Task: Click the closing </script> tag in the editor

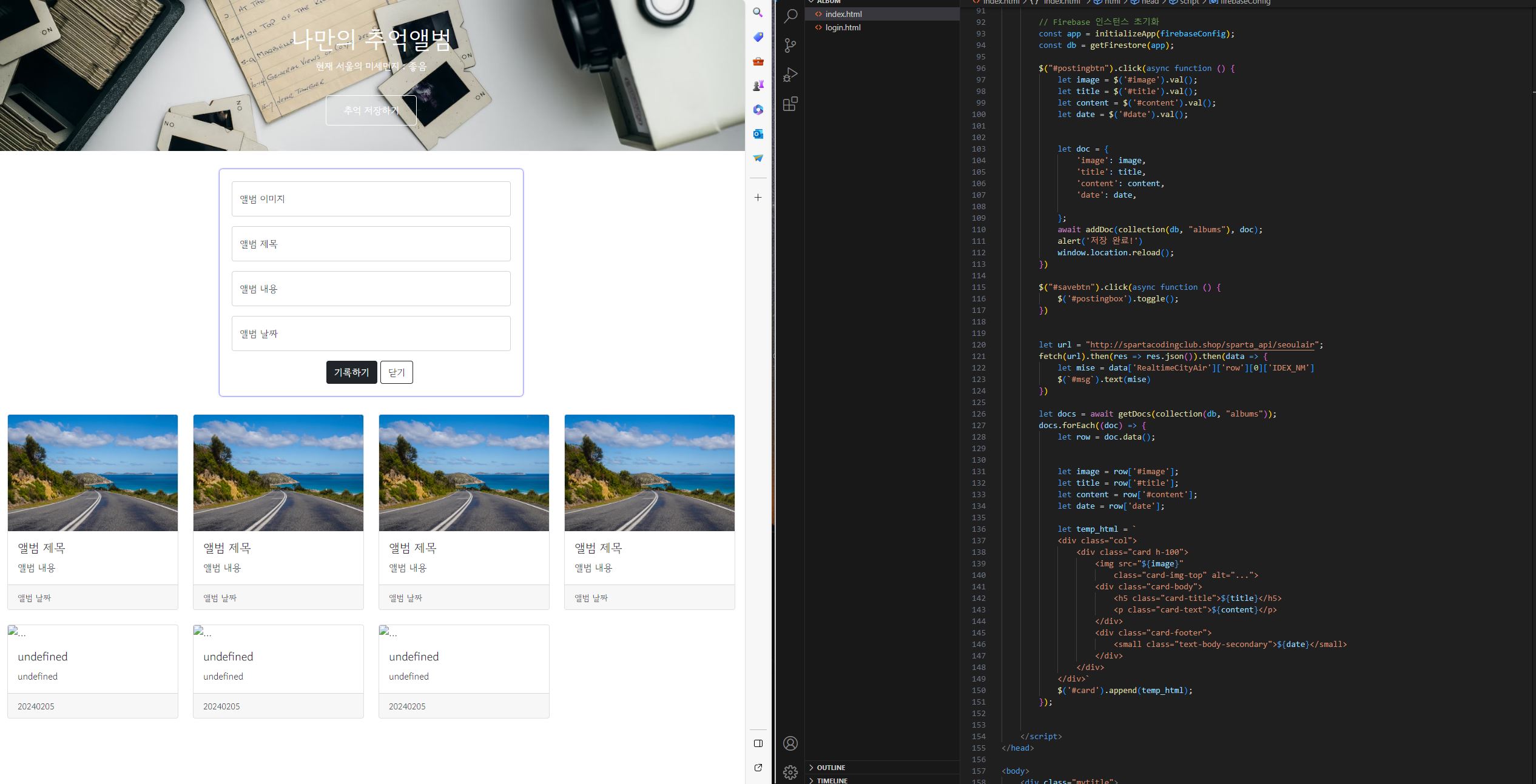Action: pos(1041,737)
